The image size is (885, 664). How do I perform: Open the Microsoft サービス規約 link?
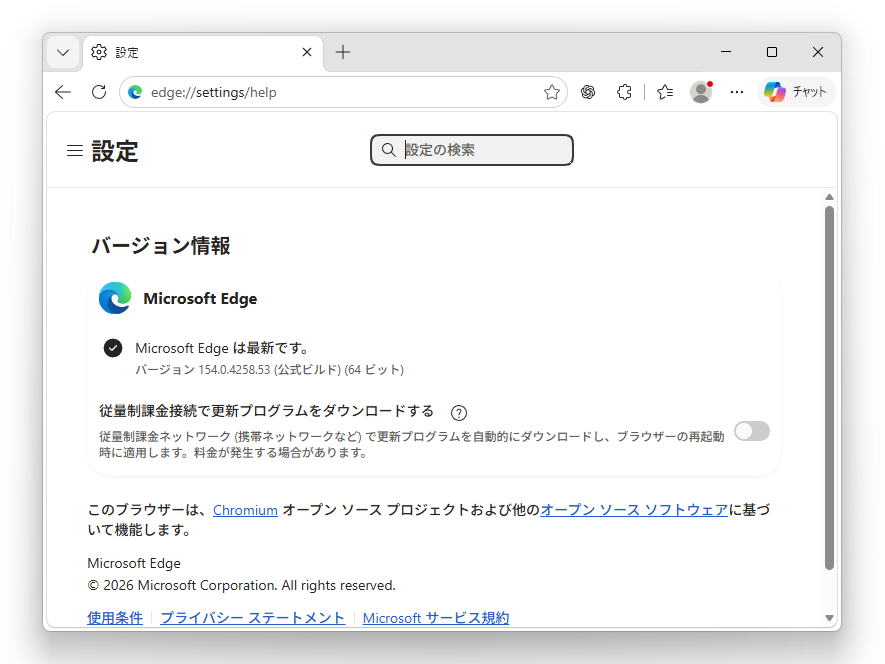coord(436,618)
